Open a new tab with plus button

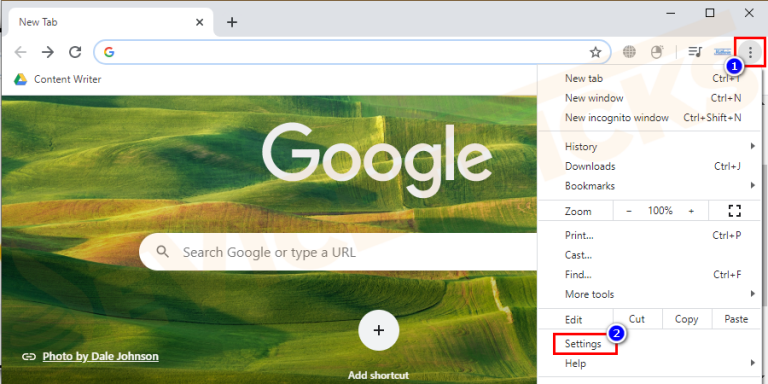coord(232,22)
